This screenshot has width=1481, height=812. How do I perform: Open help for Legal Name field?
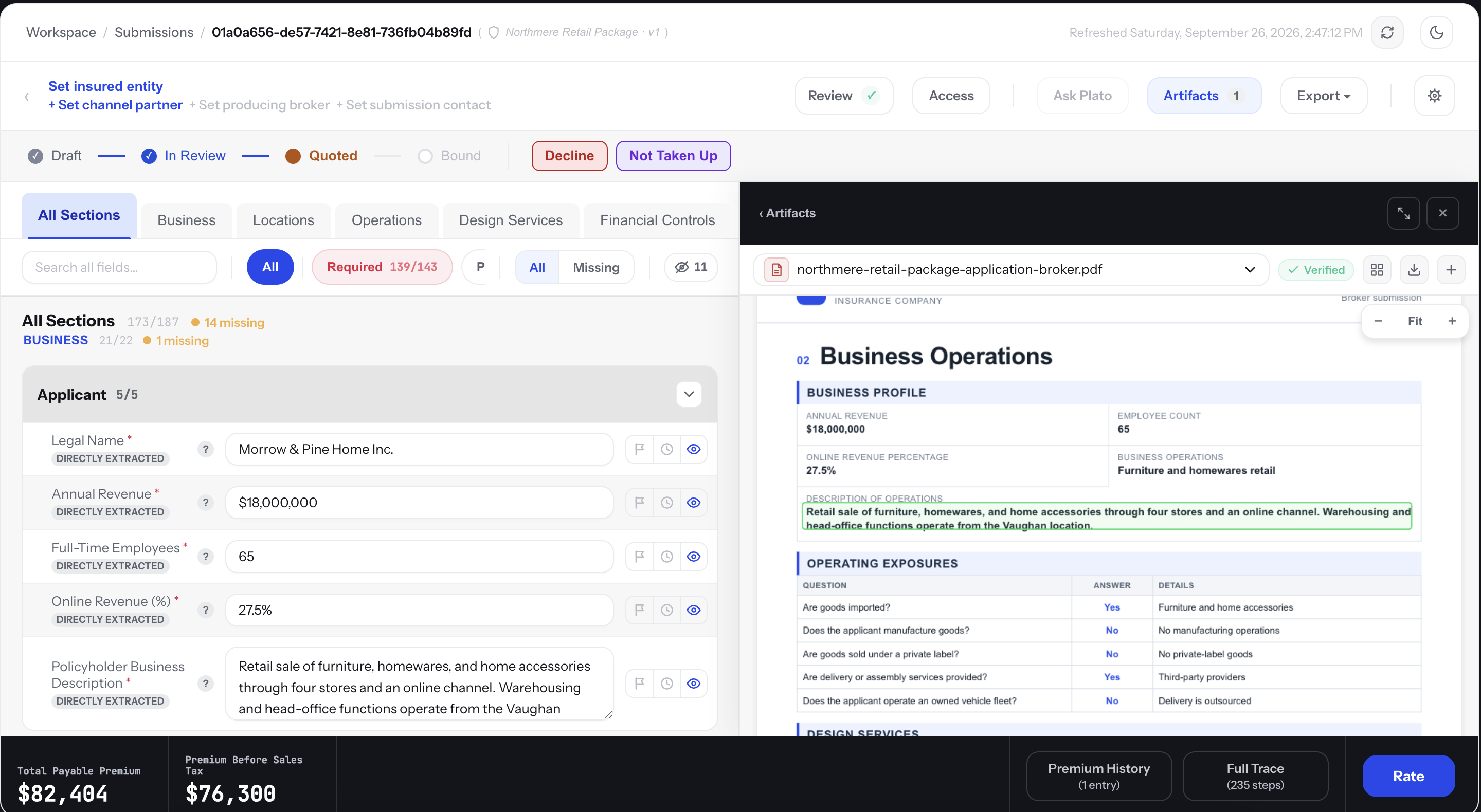point(206,449)
